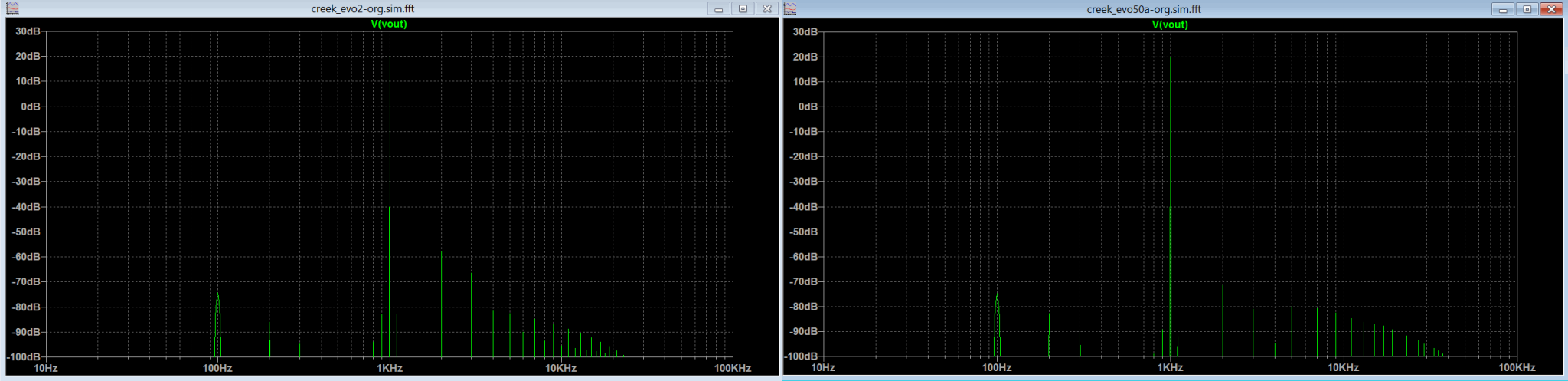This screenshot has width=1568, height=381.
Task: Click the -20dB axis label in the evo2 plot
Action: 27,156
